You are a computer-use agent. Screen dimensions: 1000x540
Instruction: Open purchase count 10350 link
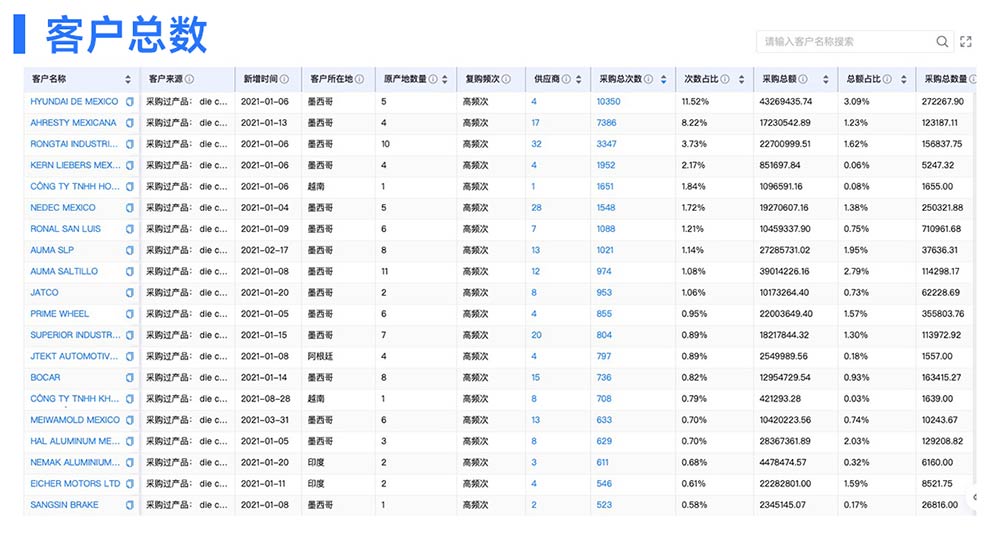pos(608,101)
